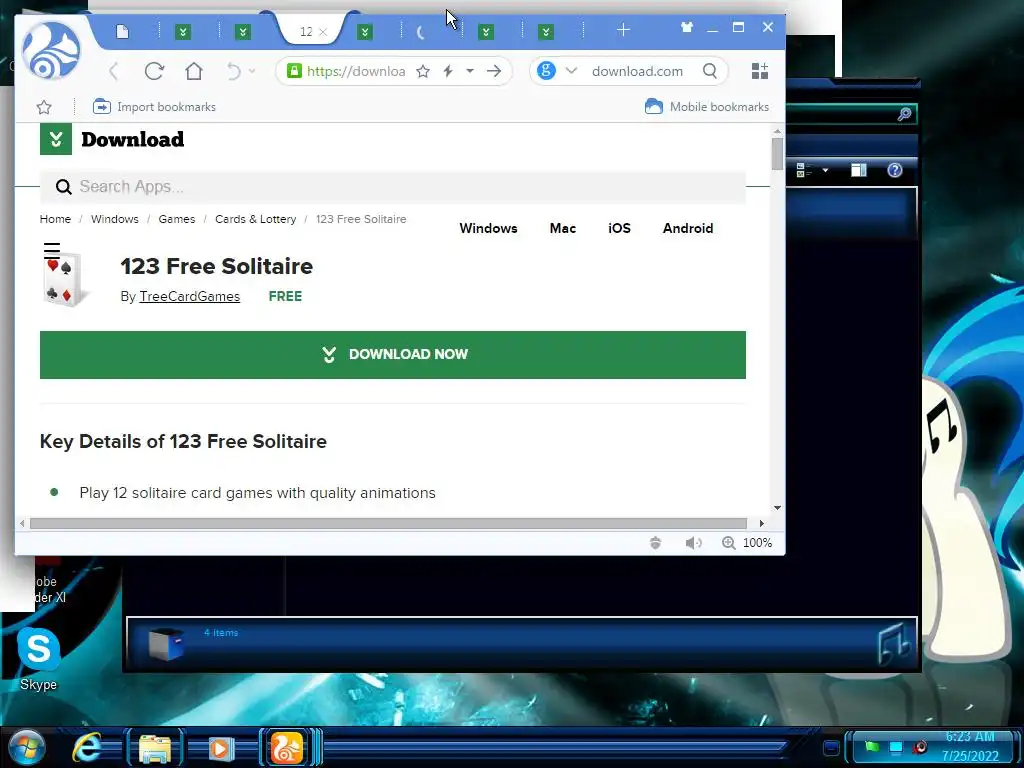Open view options dropdown in background window

point(825,170)
